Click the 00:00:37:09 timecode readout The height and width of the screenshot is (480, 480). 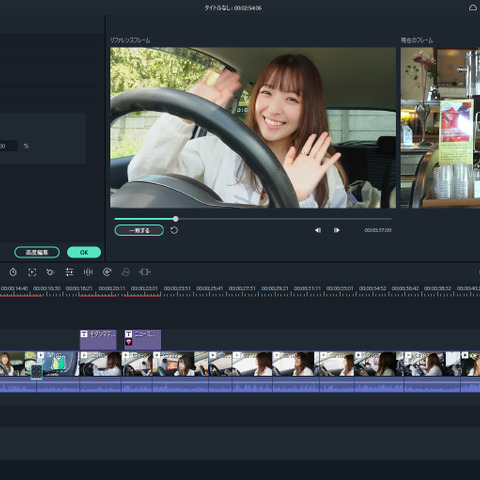tap(378, 230)
